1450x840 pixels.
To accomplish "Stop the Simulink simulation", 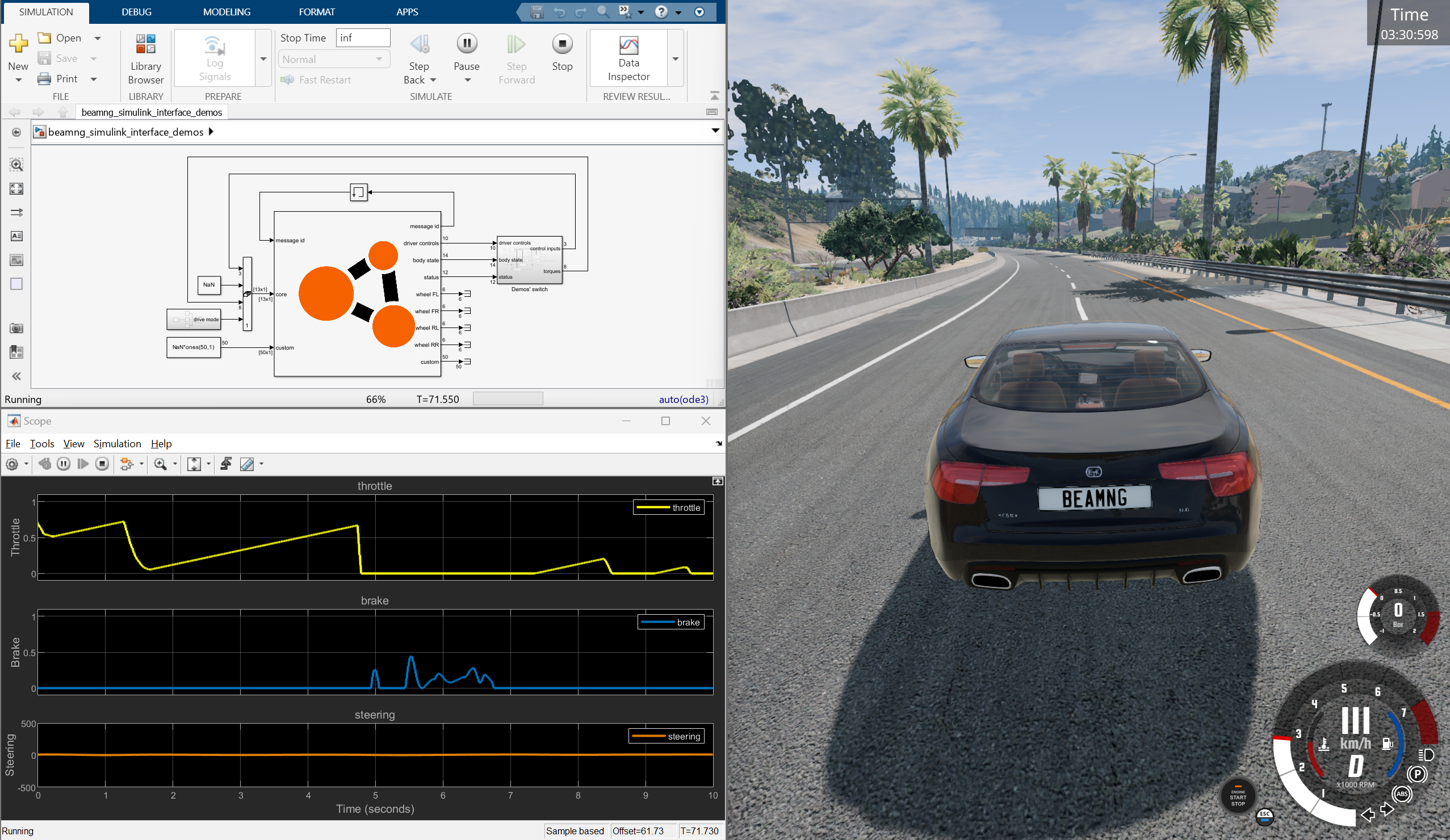I will point(562,44).
